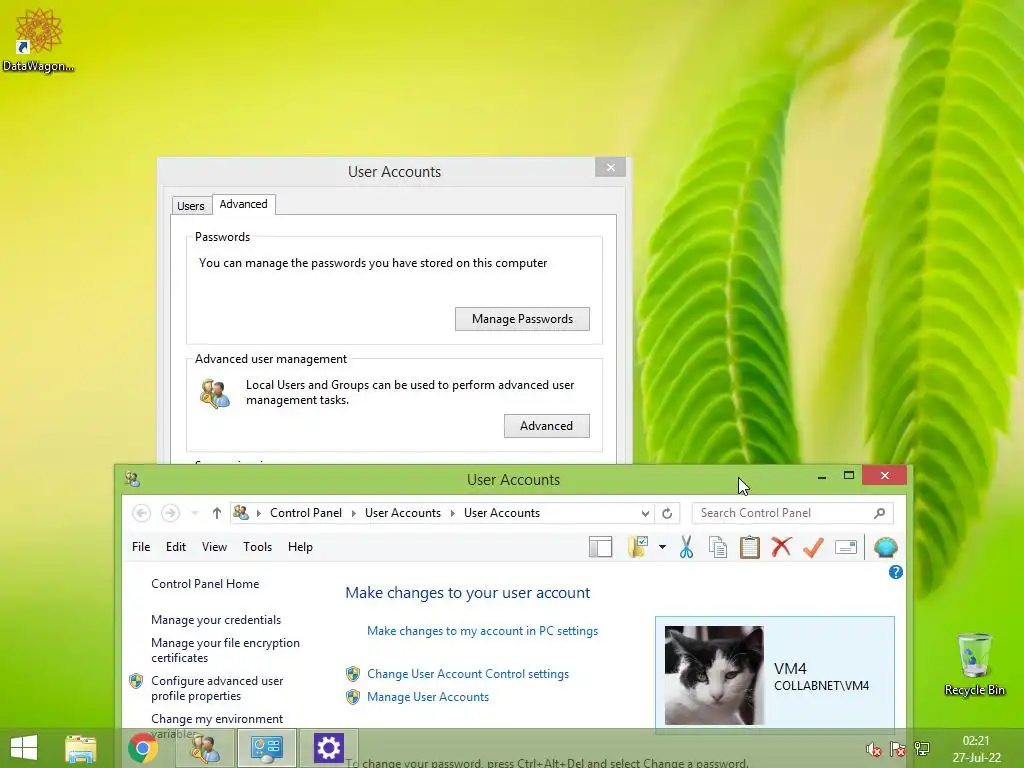1024x768 pixels.
Task: Click the blue shell toolbar icon
Action: 886,547
